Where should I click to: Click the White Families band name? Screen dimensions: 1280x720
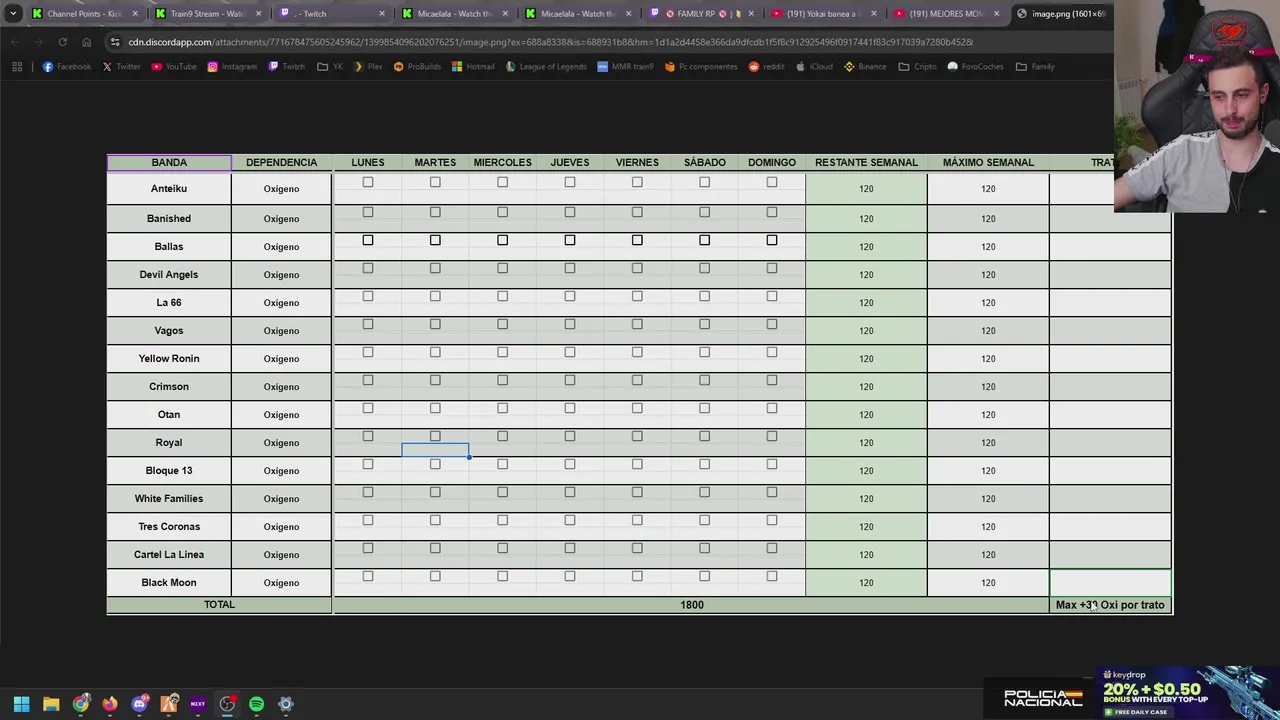pyautogui.click(x=169, y=498)
